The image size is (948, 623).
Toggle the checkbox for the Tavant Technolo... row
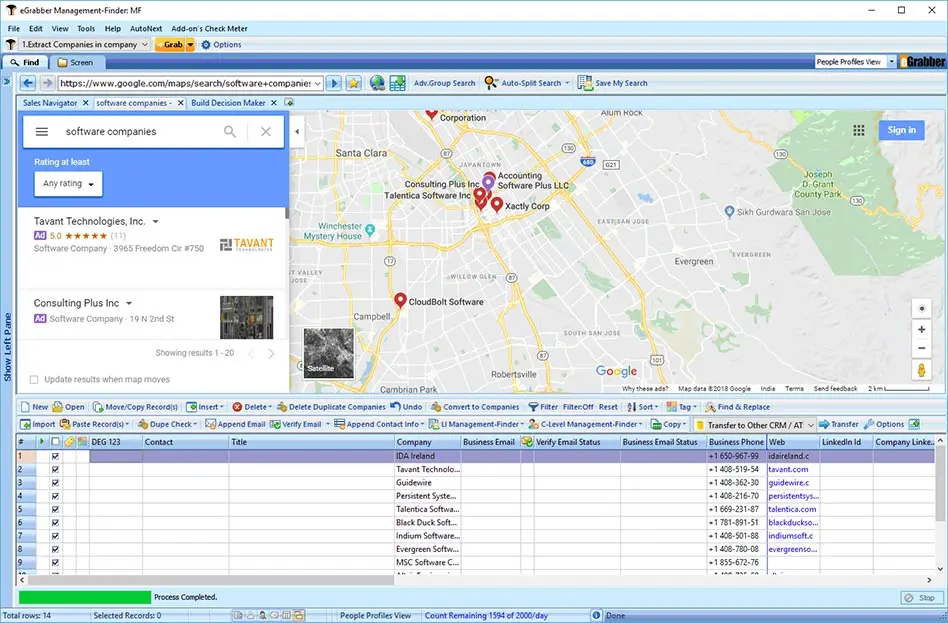pos(55,469)
